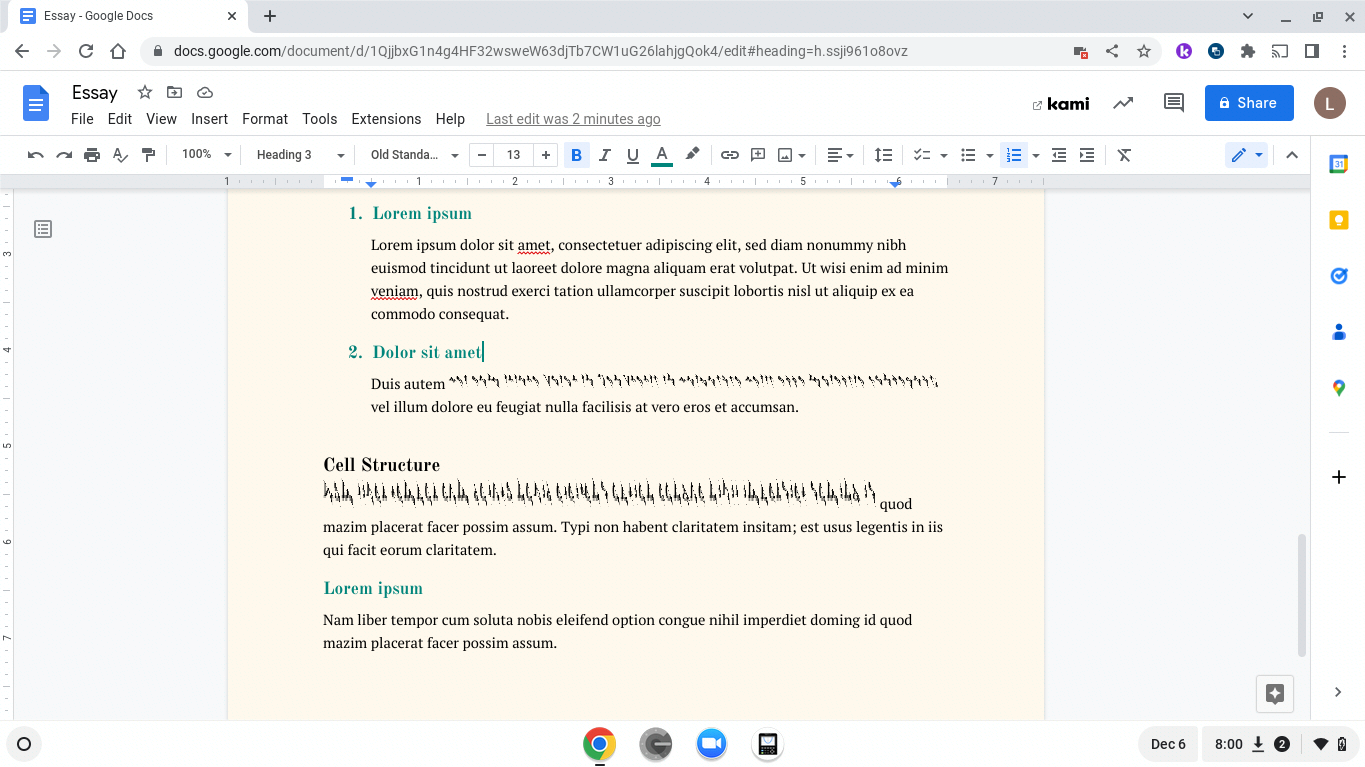Screen dimensions: 1365x767
Task: Click the Clear formatting icon
Action: 1124,155
